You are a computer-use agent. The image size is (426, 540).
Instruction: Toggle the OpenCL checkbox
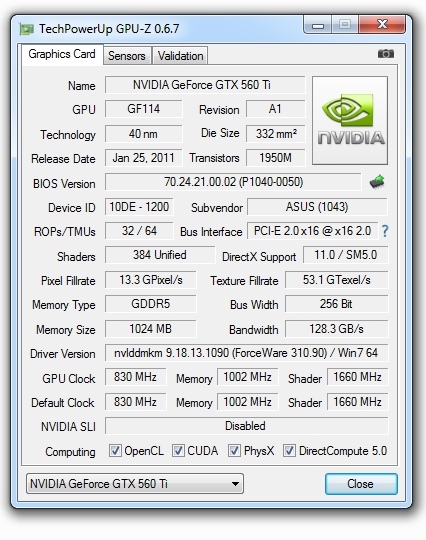pos(115,450)
